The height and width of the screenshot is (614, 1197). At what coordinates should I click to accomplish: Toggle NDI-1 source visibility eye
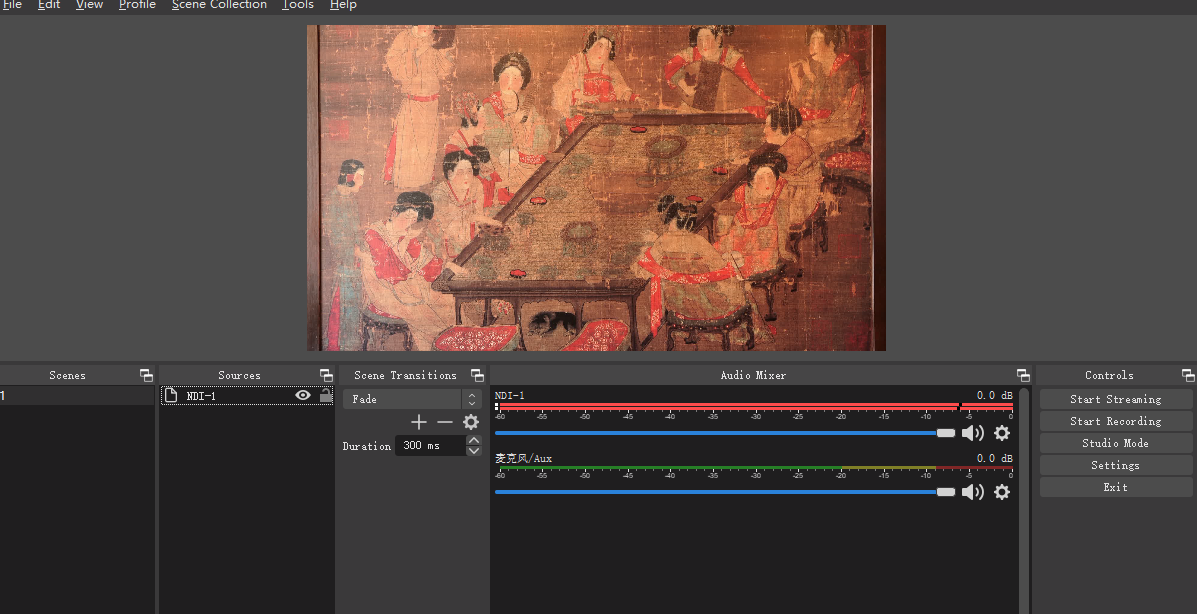coord(303,396)
